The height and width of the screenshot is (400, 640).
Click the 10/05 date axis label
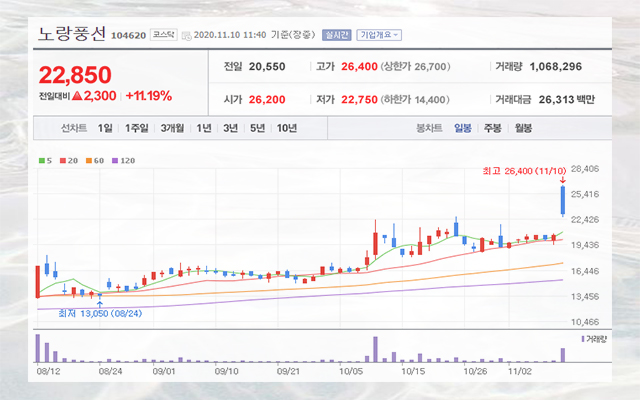(x=351, y=371)
